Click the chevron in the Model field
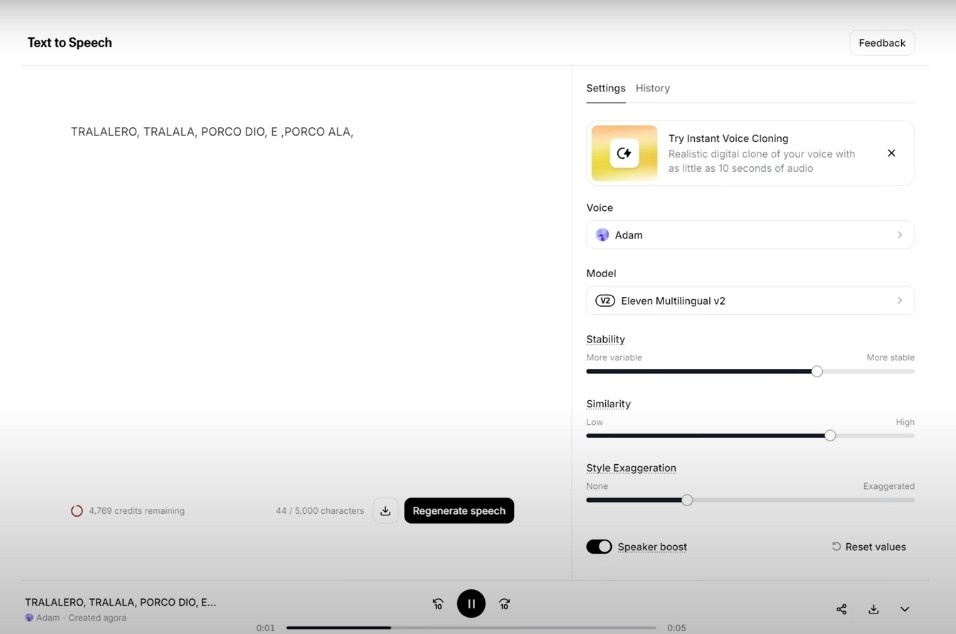The height and width of the screenshot is (634, 956). pos(899,301)
